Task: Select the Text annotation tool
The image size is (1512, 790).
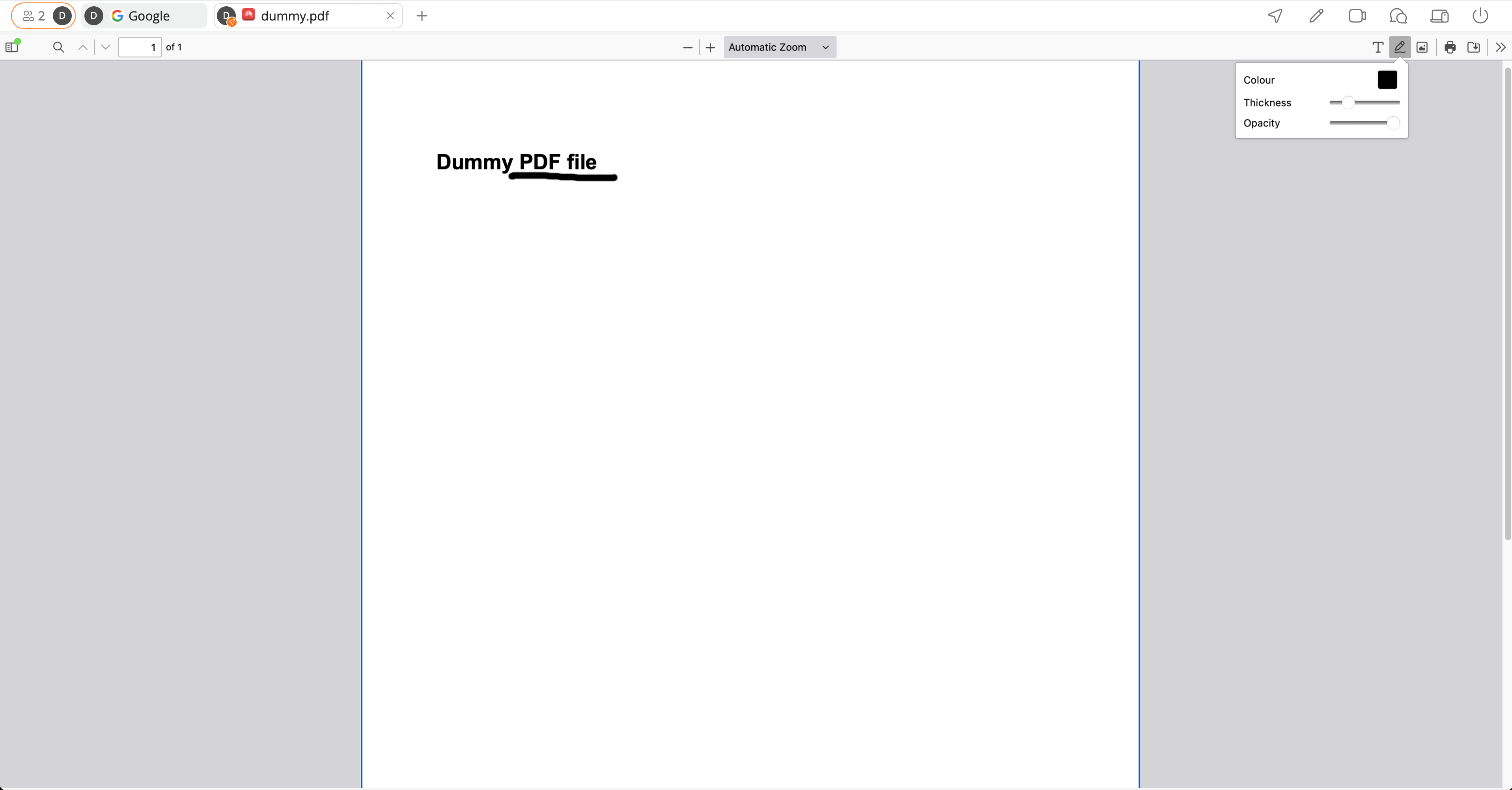Action: point(1378,47)
